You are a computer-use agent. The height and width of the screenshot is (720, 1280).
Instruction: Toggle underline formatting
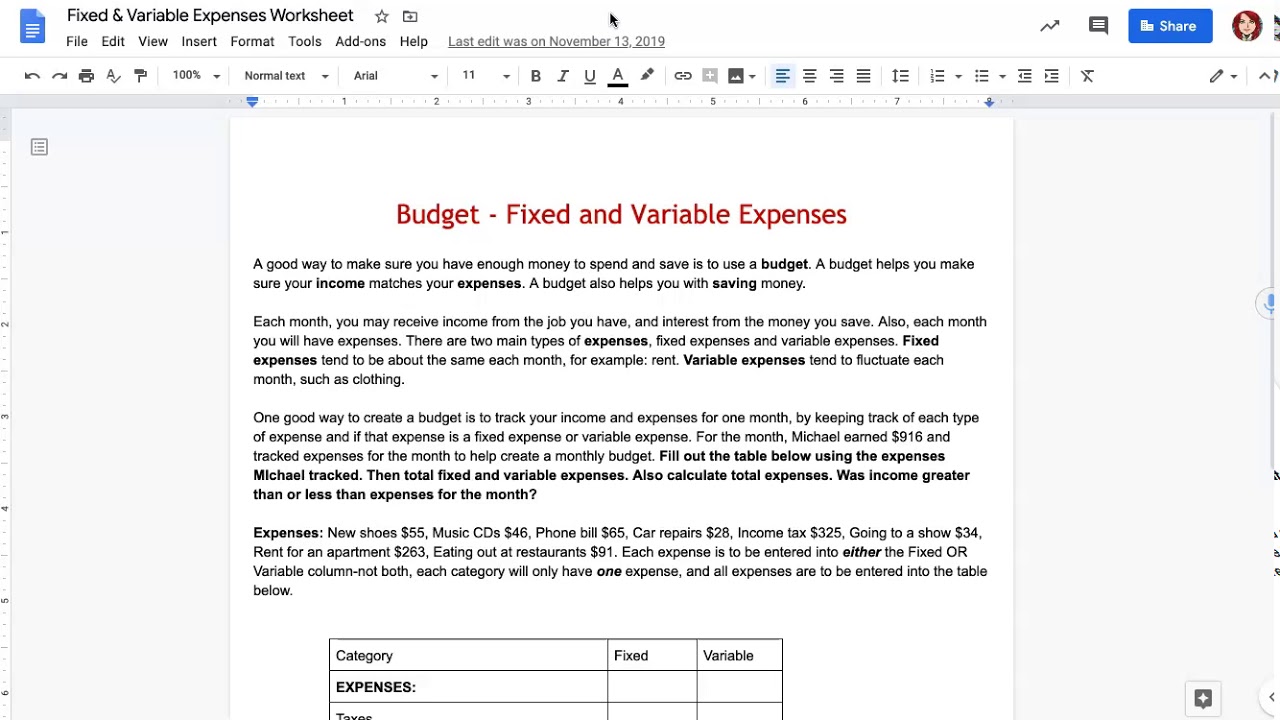(590, 76)
